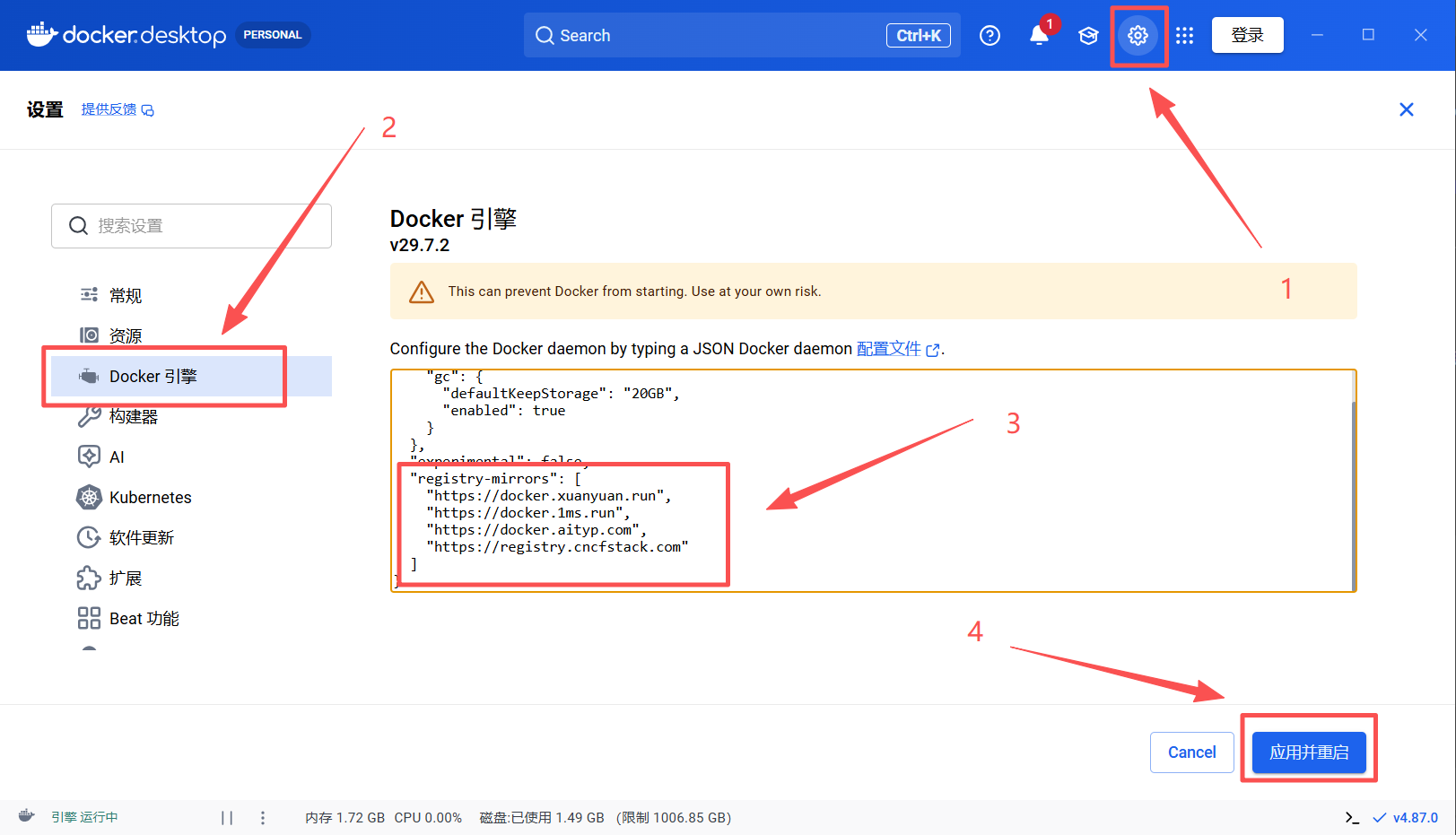Click the docker.aityp.com mirror line

click(x=536, y=530)
